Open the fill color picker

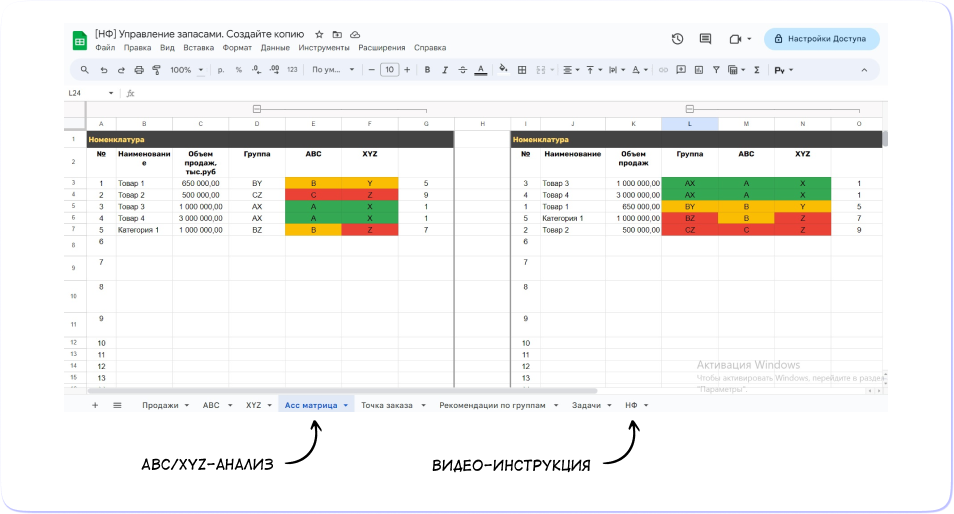(503, 70)
